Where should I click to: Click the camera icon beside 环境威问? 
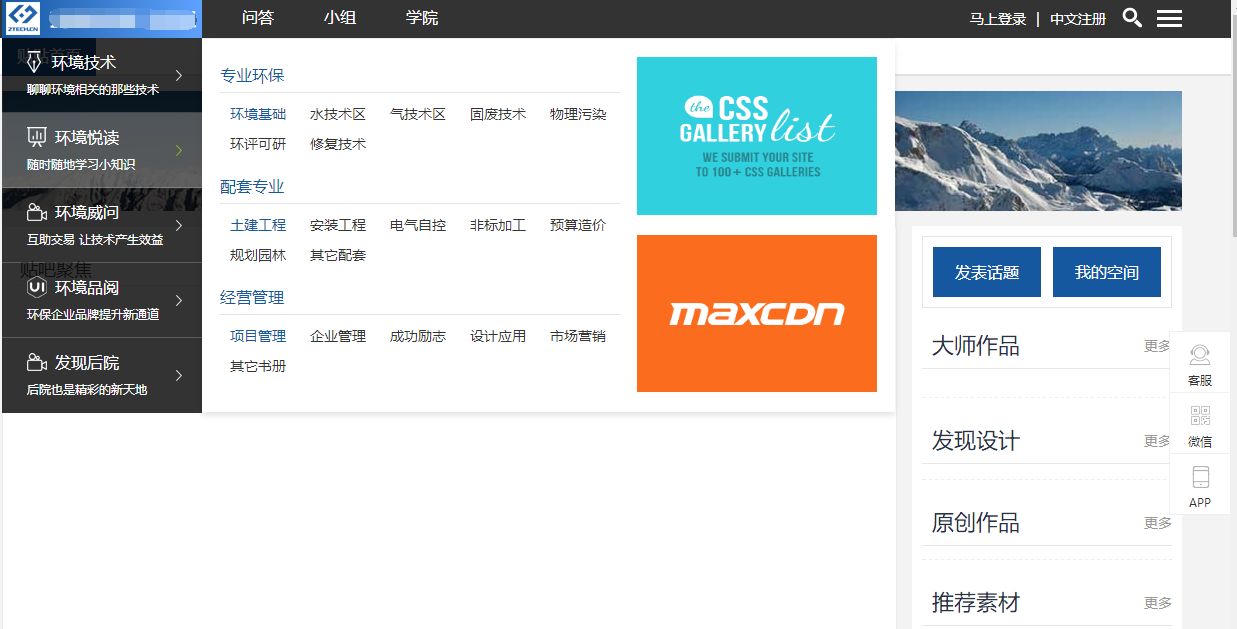pos(37,212)
